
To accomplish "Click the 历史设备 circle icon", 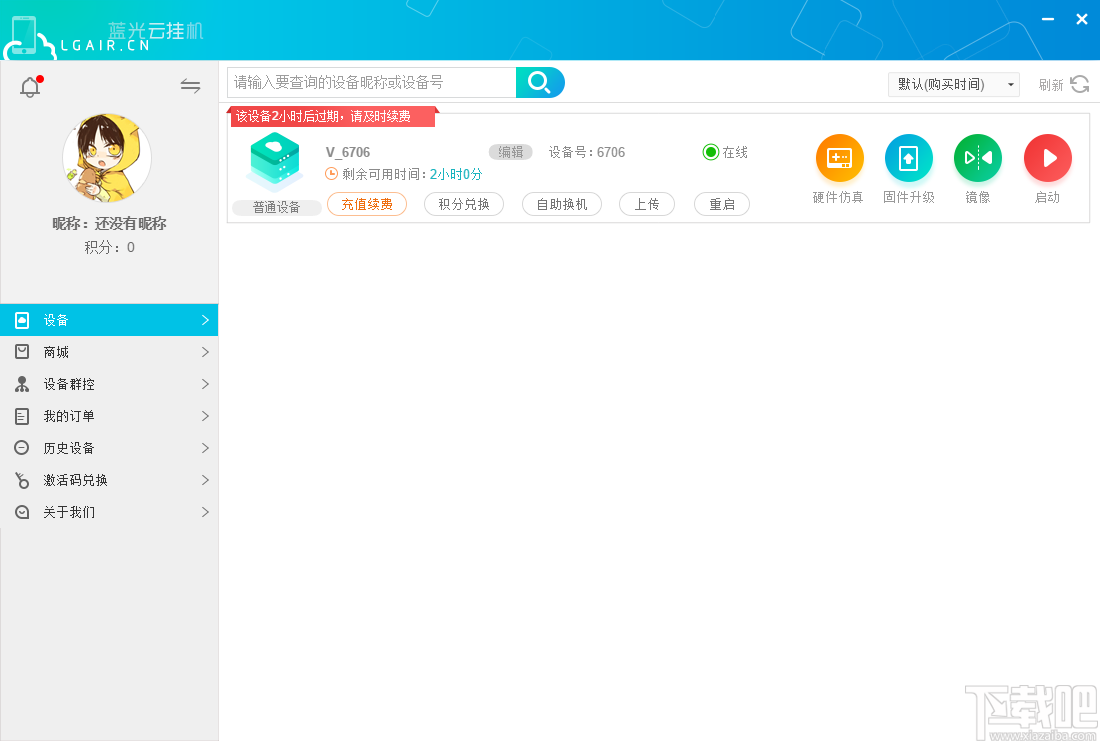I will 22,448.
